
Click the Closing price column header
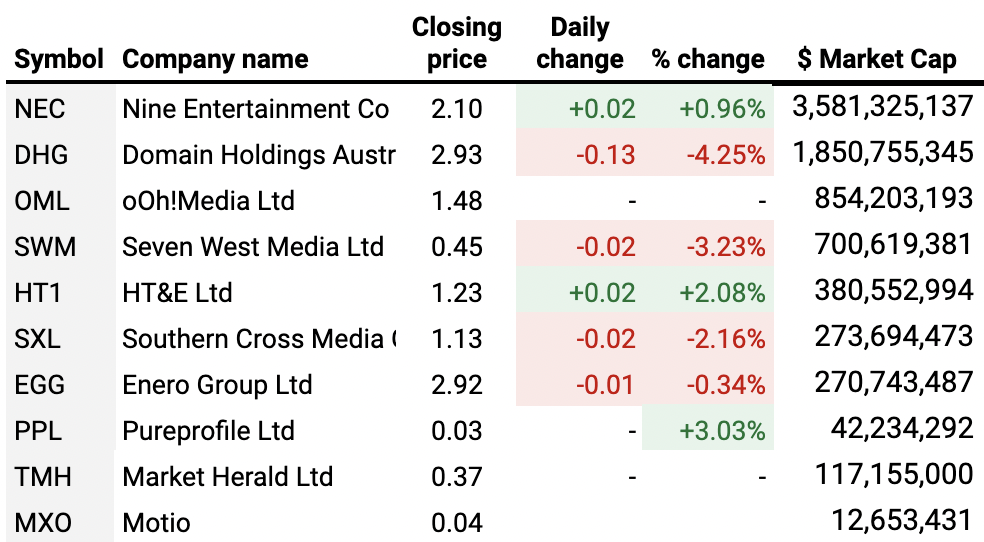click(x=457, y=43)
